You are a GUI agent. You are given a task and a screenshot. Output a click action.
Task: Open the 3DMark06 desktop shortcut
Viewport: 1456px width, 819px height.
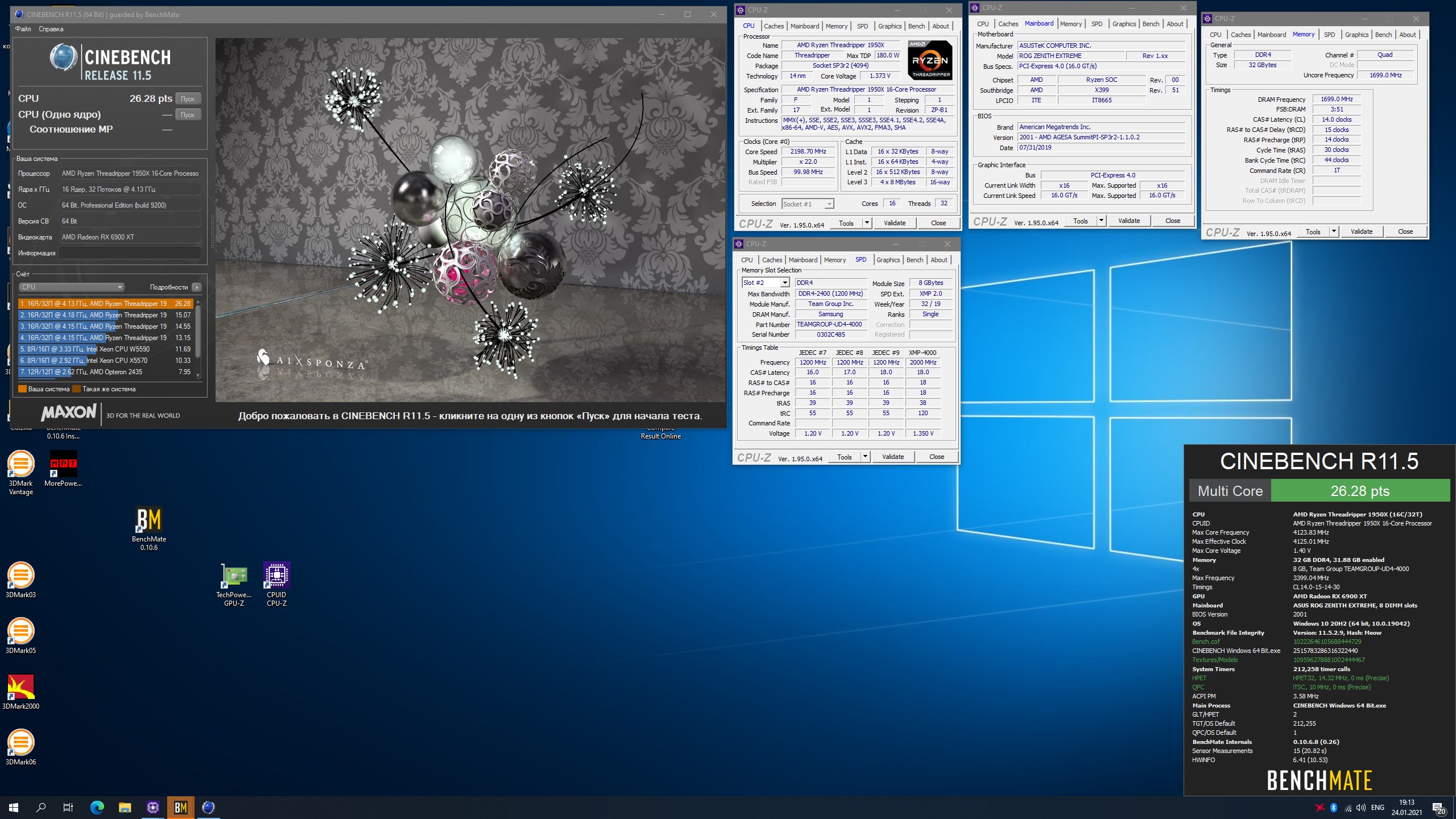[20, 747]
